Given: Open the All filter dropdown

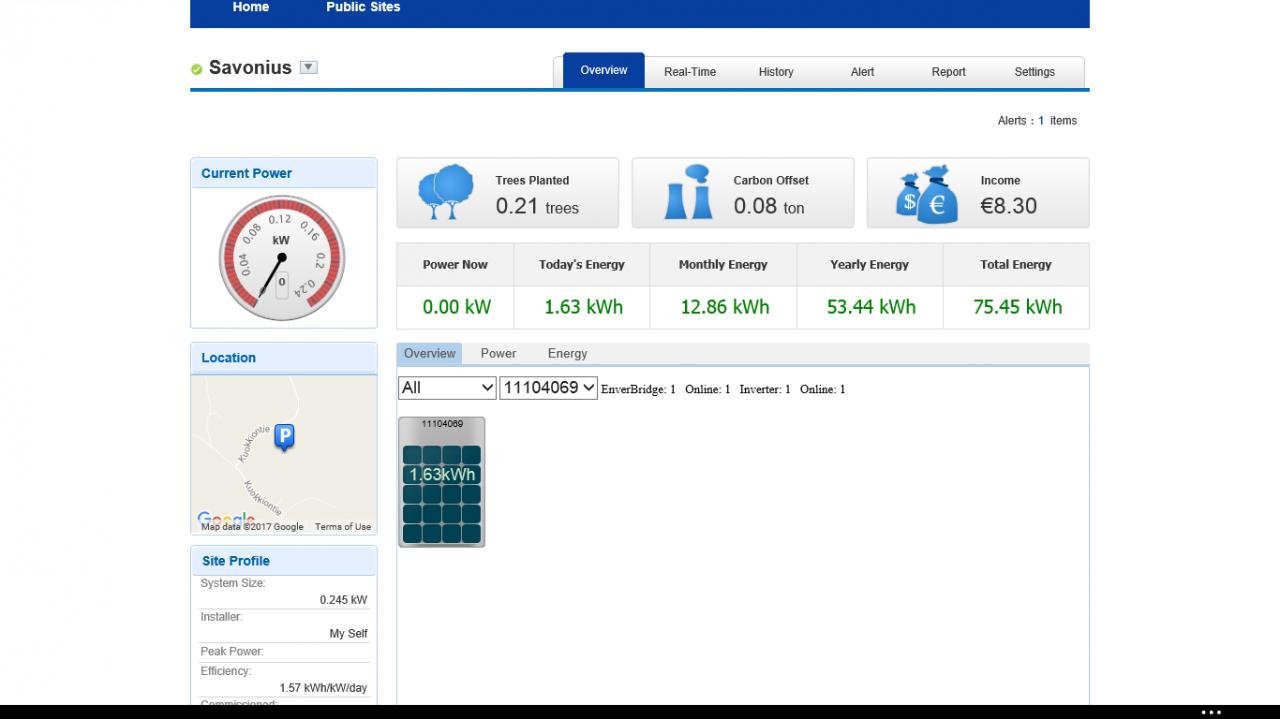Looking at the screenshot, I should [447, 388].
